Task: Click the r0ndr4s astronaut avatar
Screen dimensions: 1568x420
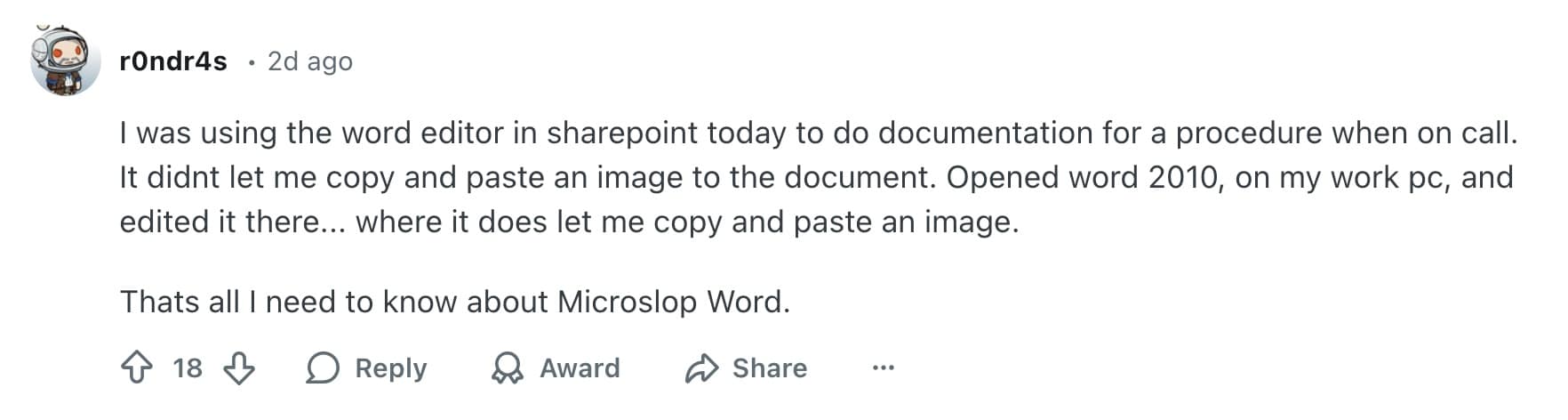Action: click(65, 61)
